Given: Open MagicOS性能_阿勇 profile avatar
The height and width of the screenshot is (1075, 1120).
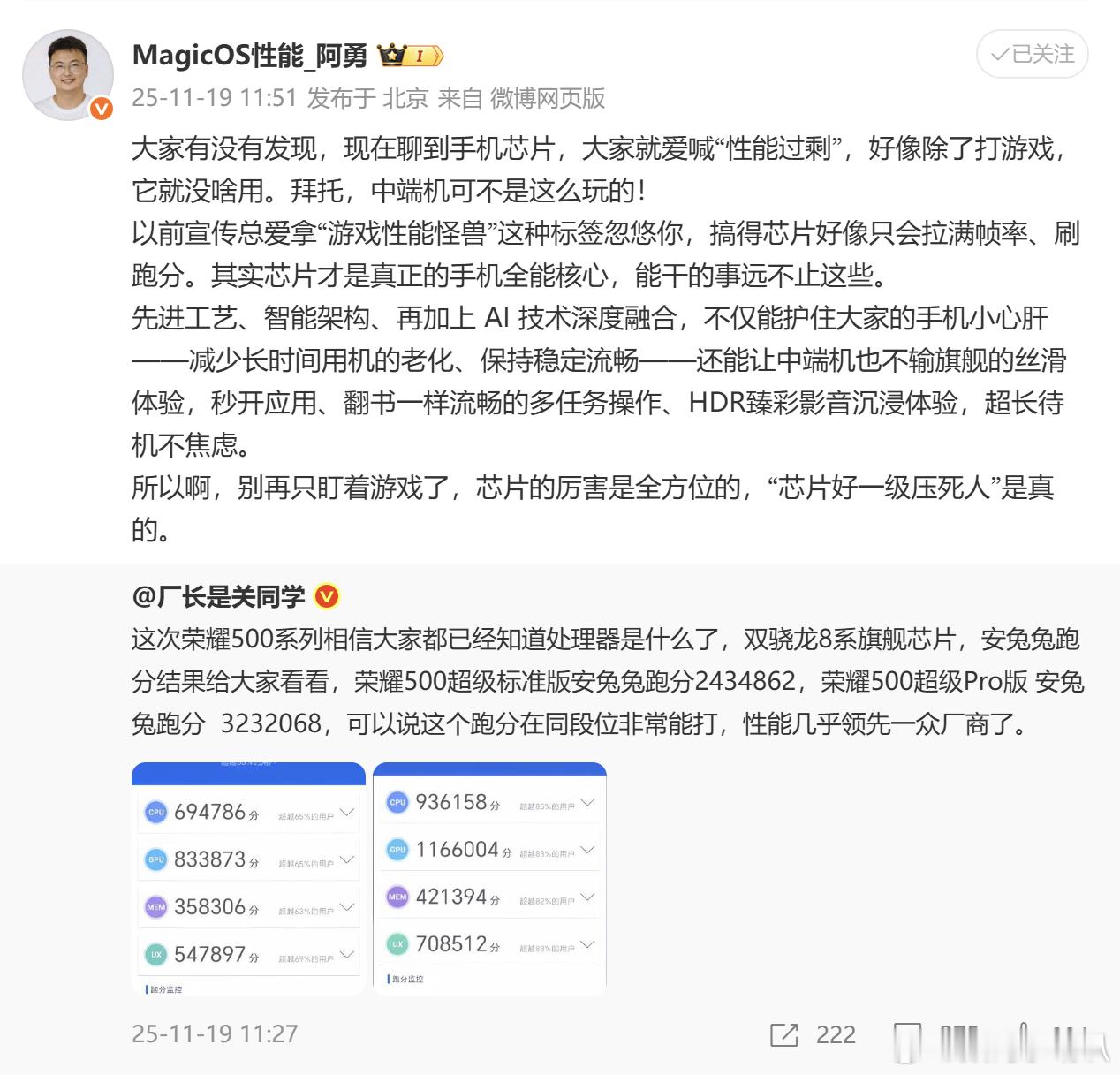Looking at the screenshot, I should 68,74.
